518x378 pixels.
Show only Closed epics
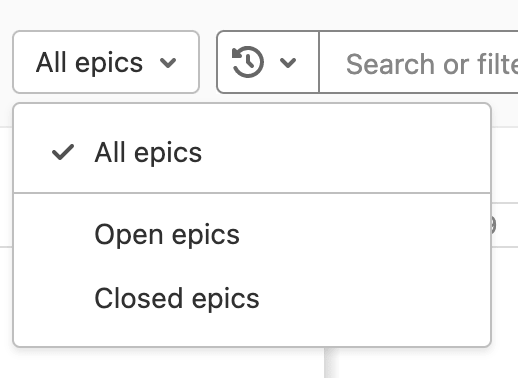252,298
